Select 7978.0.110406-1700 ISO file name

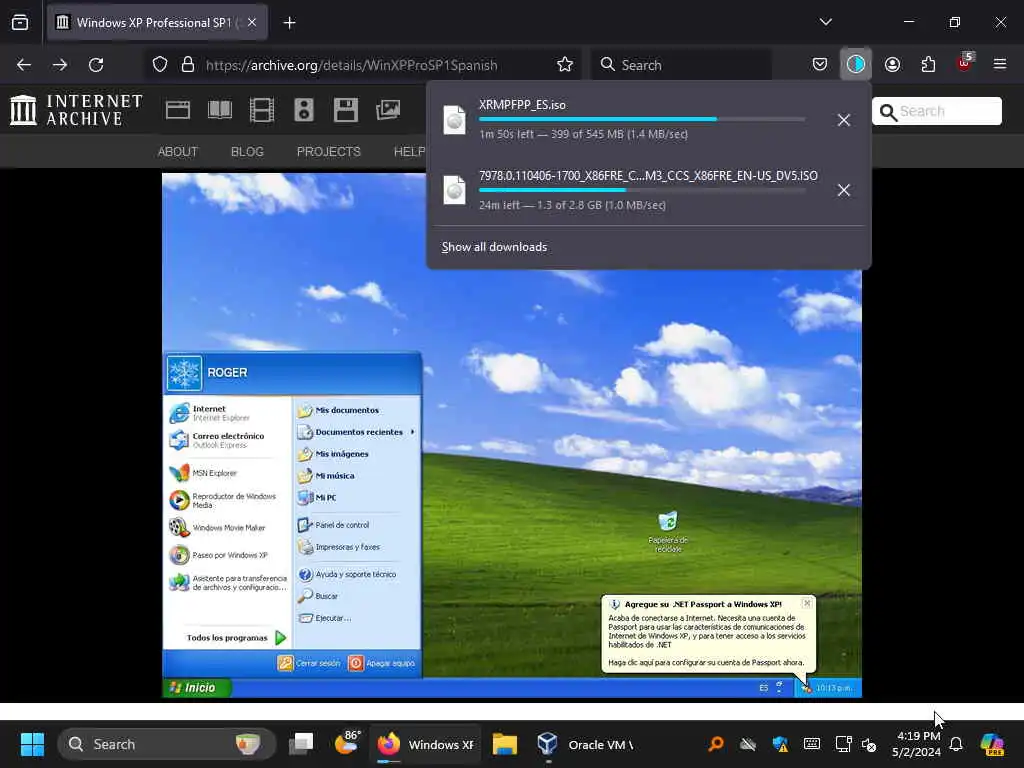coord(648,176)
